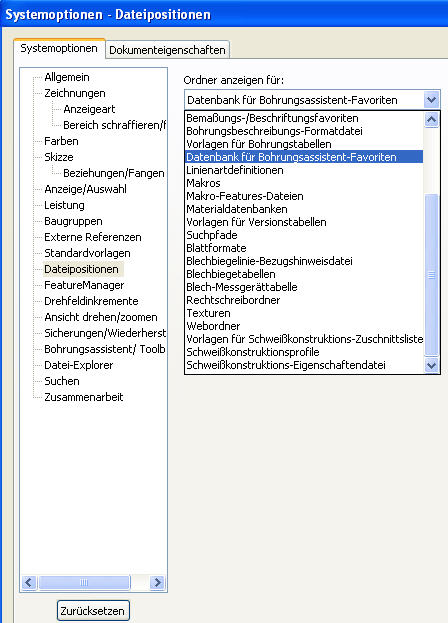The image size is (448, 623).
Task: Choose Makros from the folder list
Action: click(x=203, y=183)
